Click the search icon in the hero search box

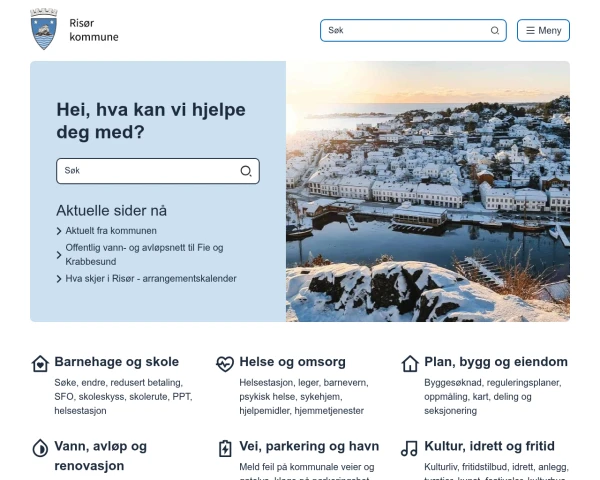point(246,171)
